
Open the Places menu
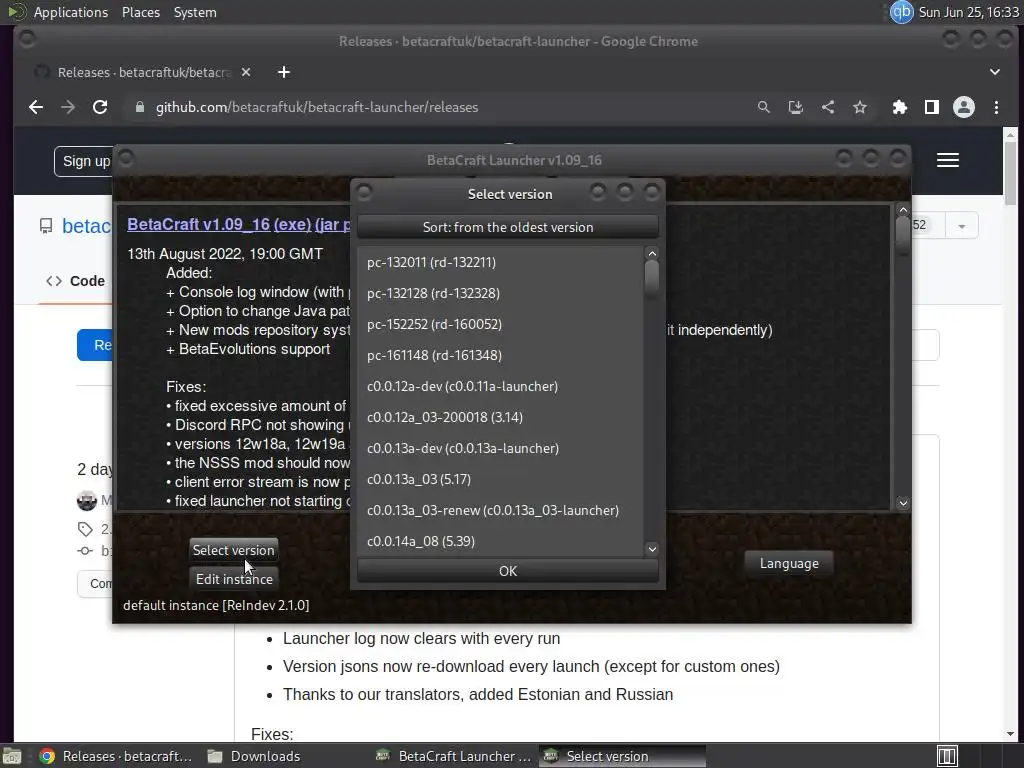click(141, 12)
